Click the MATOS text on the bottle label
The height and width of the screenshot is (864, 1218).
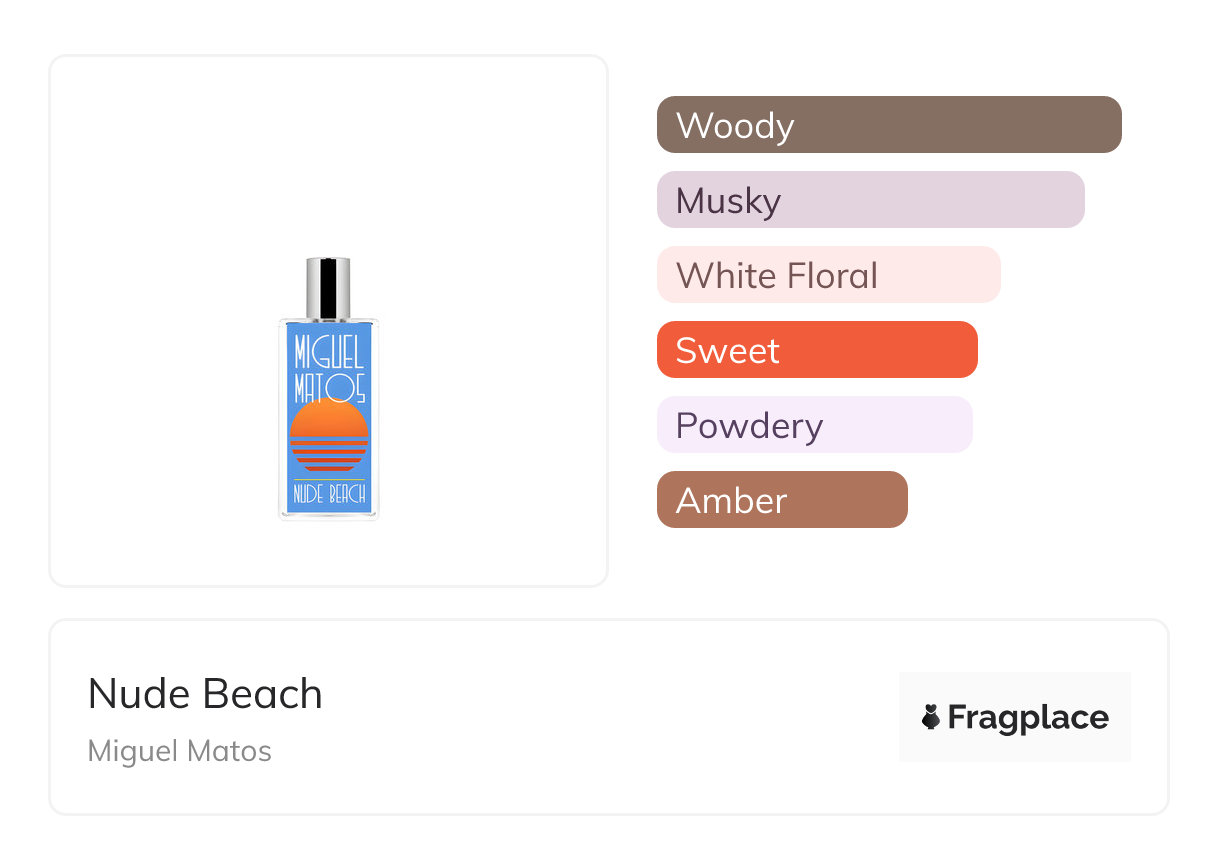[329, 386]
